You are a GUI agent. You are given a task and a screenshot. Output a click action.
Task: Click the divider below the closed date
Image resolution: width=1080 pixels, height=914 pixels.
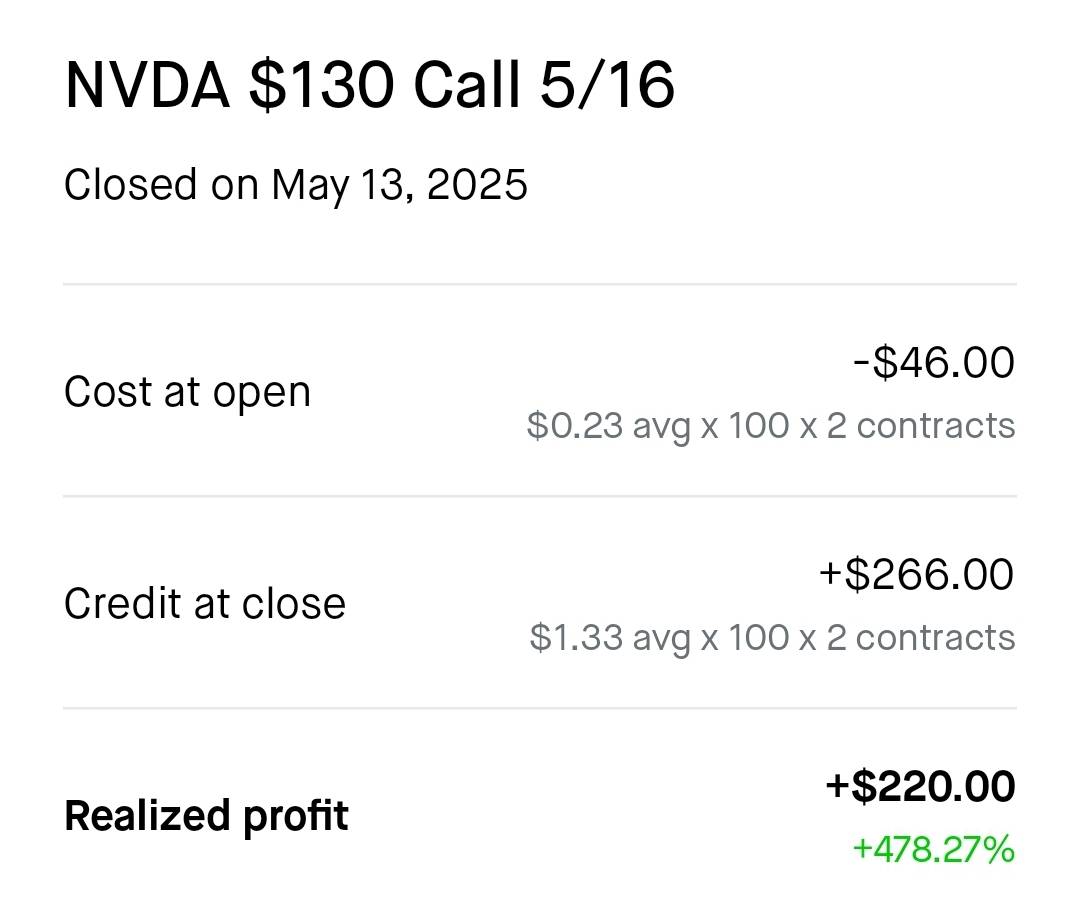(540, 284)
